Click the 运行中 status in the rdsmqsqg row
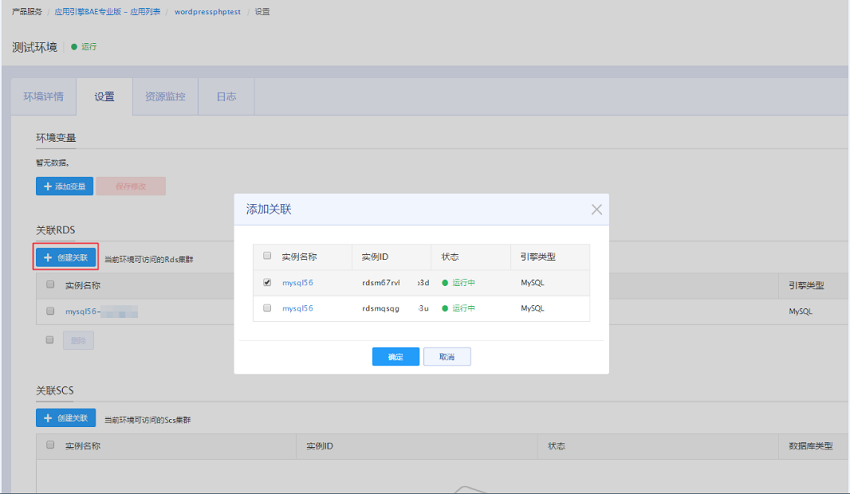This screenshot has height=494, width=850. pos(459,308)
